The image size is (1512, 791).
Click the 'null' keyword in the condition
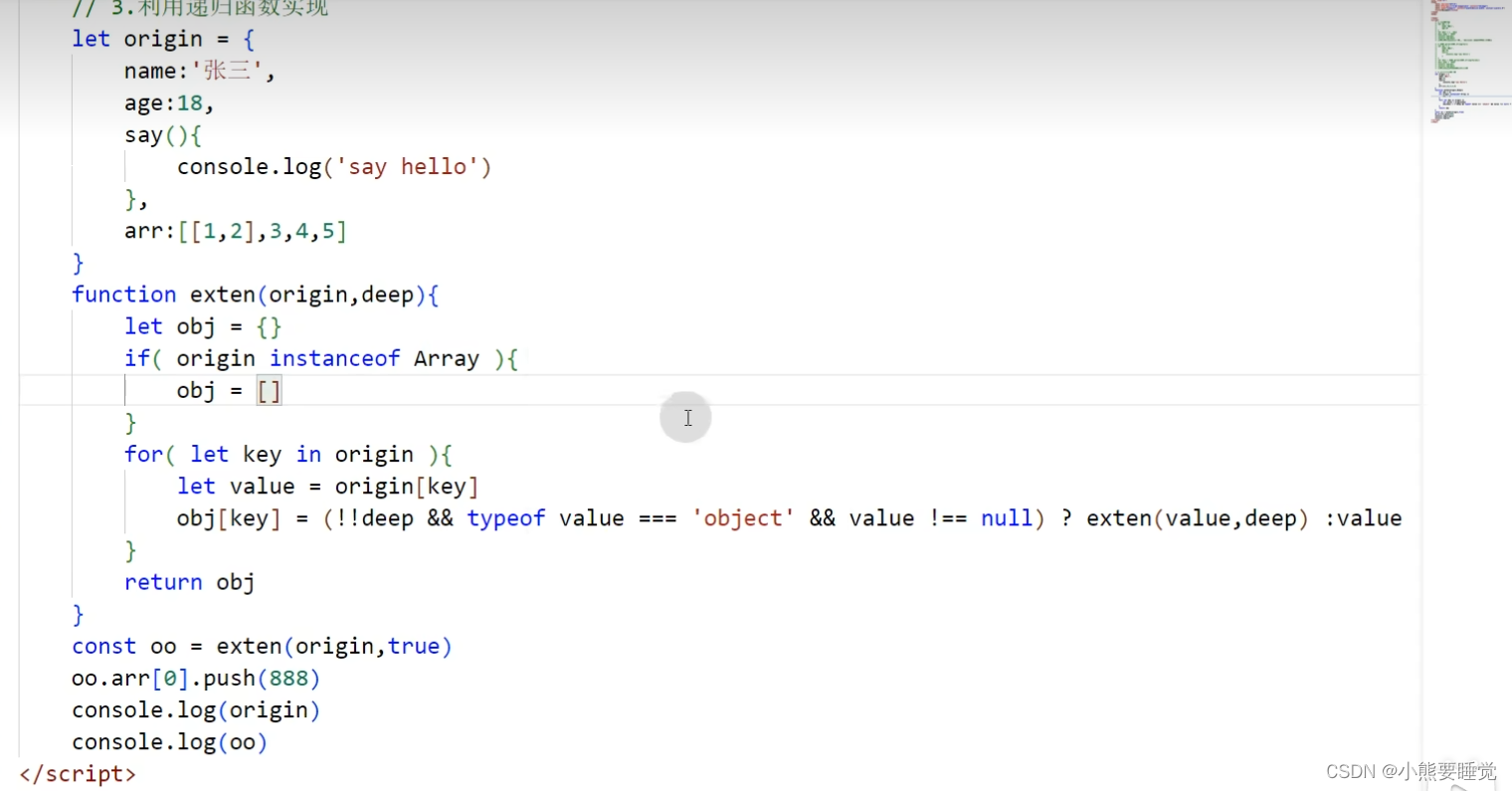pyautogui.click(x=1007, y=518)
